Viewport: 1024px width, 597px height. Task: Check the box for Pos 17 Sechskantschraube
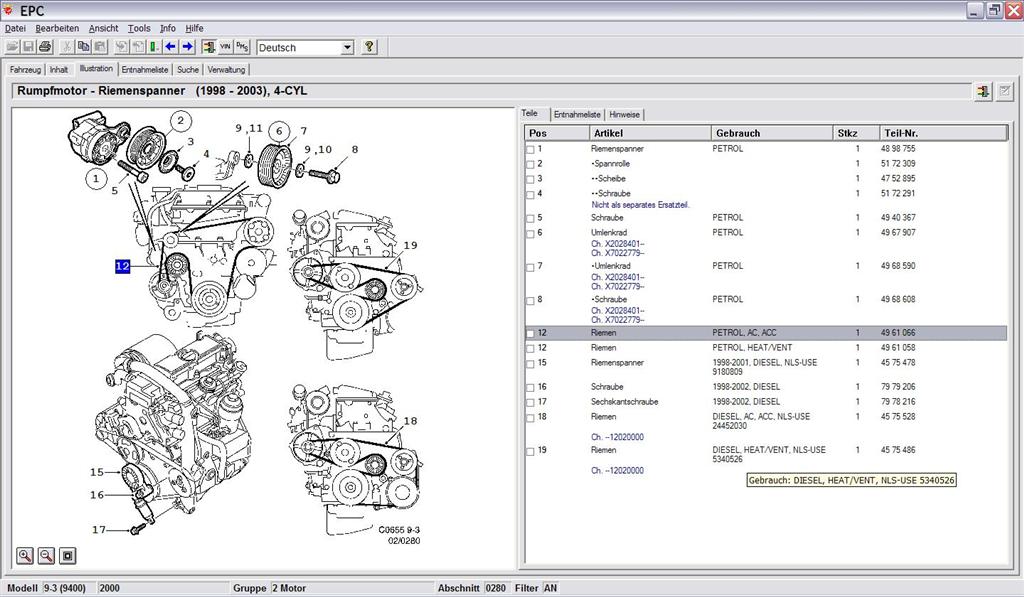pos(530,403)
